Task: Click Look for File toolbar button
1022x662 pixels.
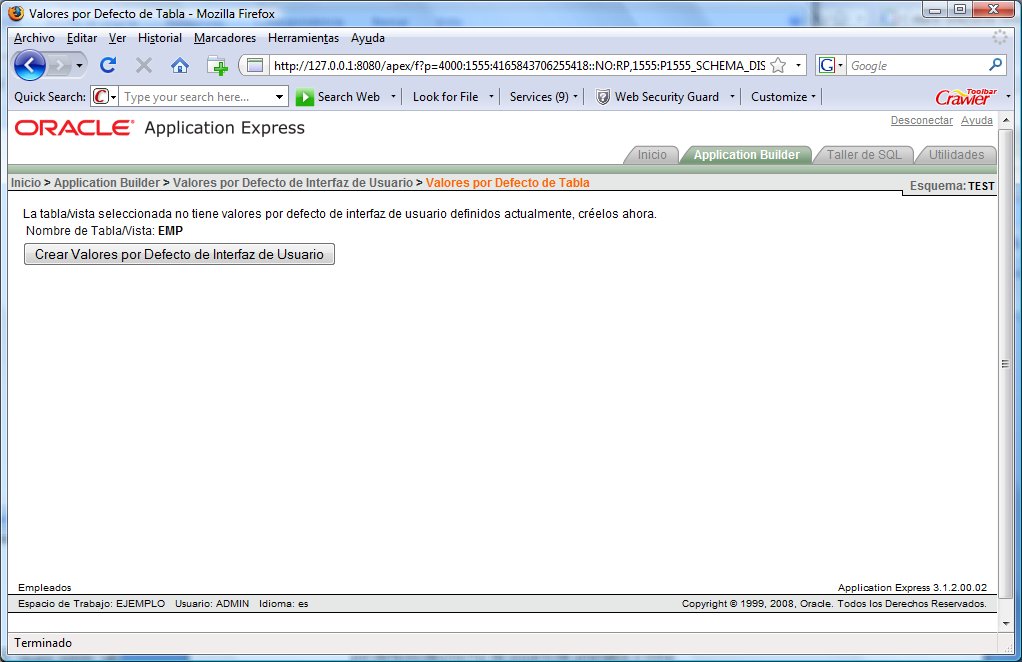Action: (445, 96)
